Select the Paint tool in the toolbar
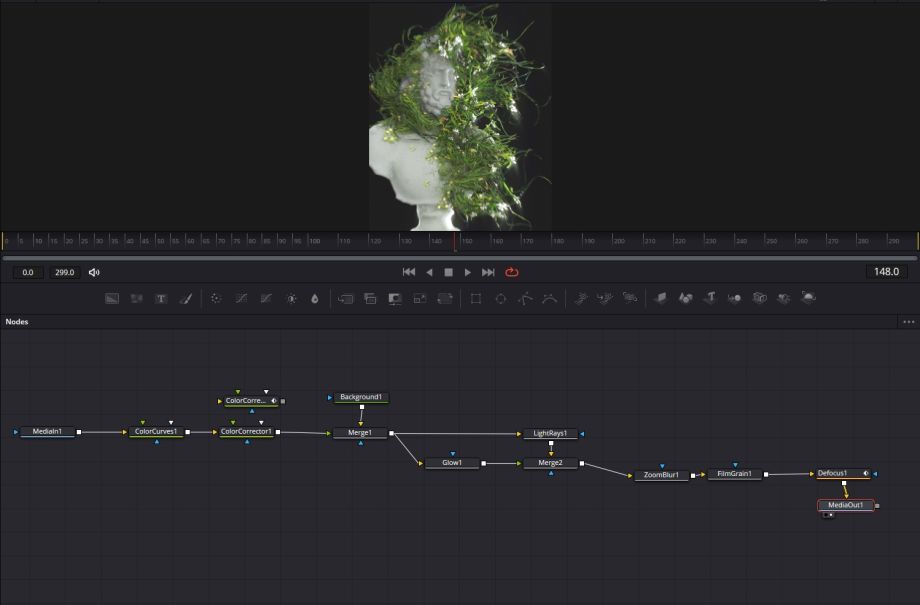This screenshot has height=605, width=920. click(x=186, y=298)
